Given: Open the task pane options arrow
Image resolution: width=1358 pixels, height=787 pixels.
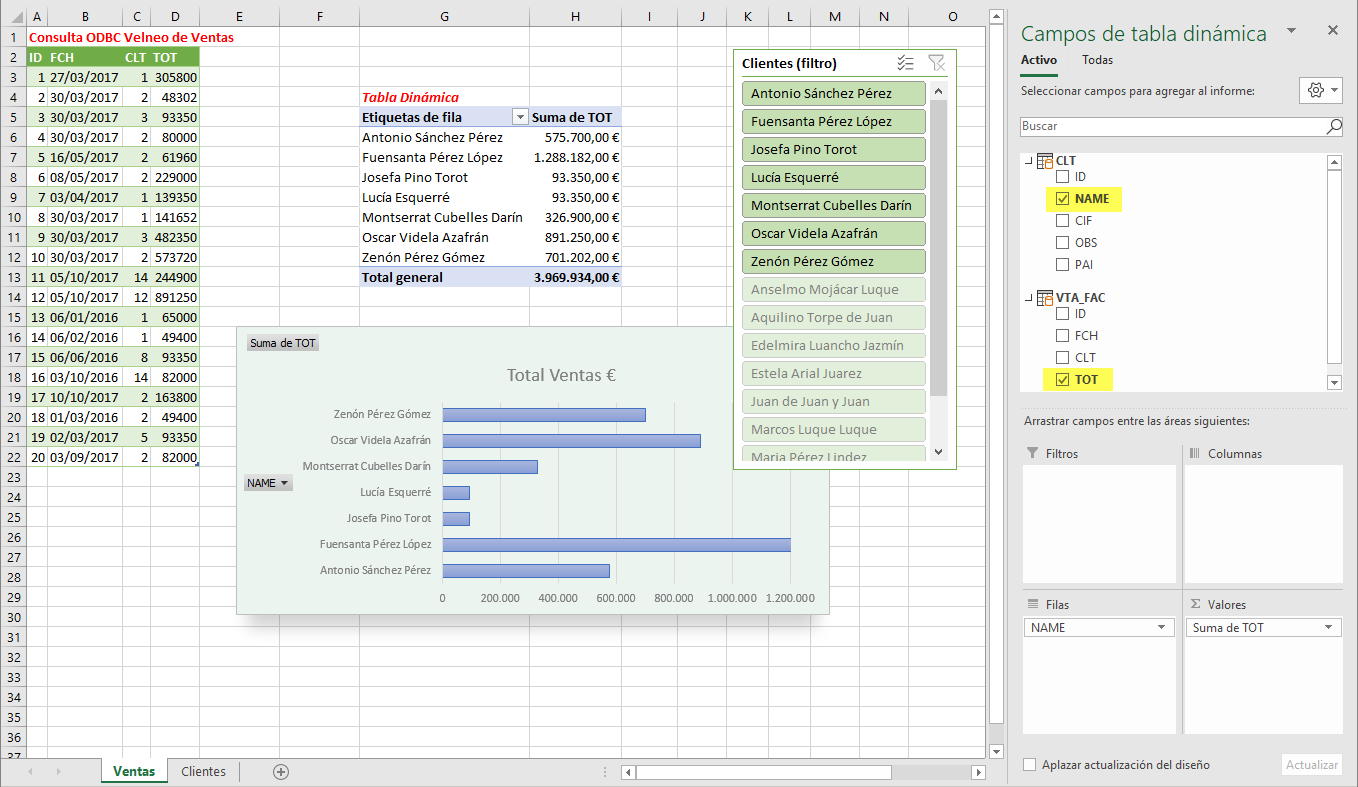Looking at the screenshot, I should (x=1293, y=32).
